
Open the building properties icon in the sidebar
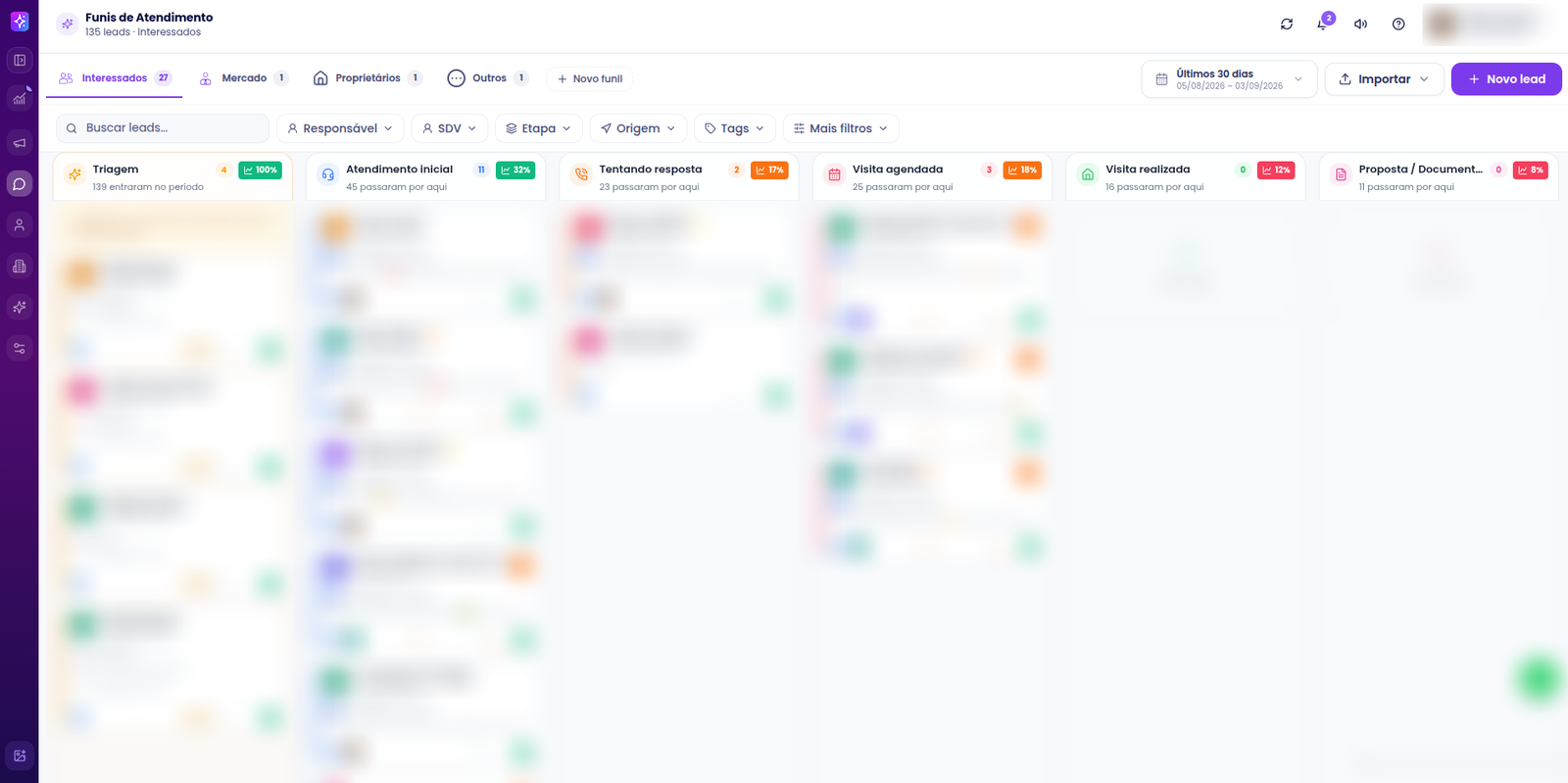(x=20, y=267)
